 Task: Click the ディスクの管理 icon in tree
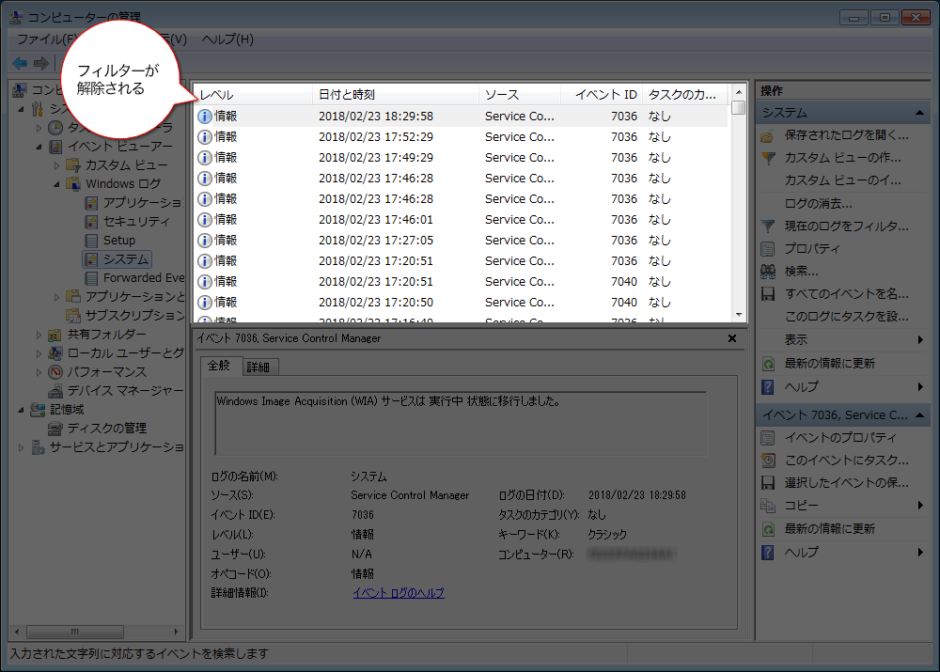56,429
